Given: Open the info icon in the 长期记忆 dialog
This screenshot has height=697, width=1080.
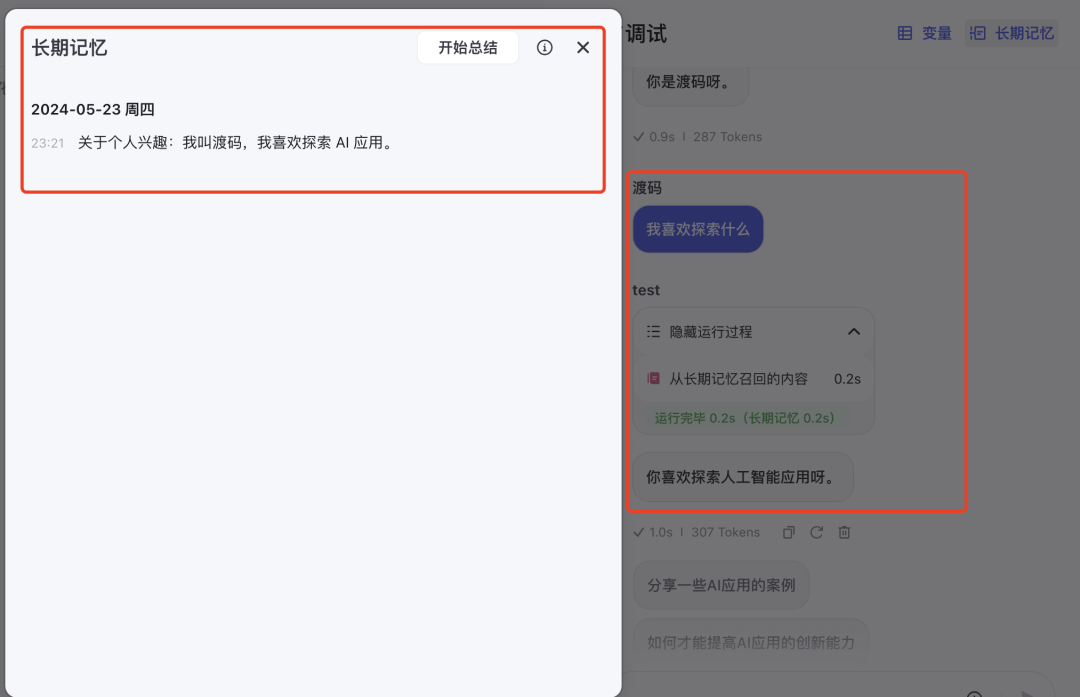Looking at the screenshot, I should pyautogui.click(x=544, y=47).
